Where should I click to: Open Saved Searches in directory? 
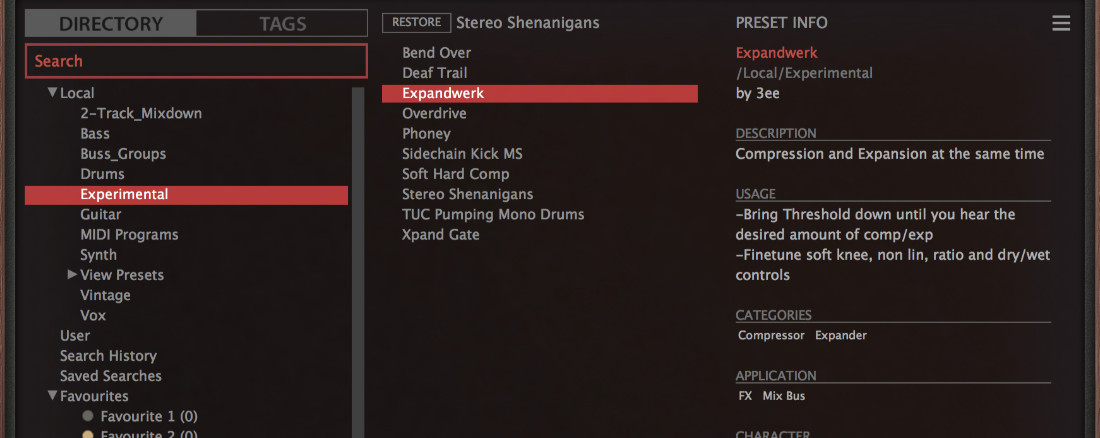click(x=110, y=376)
